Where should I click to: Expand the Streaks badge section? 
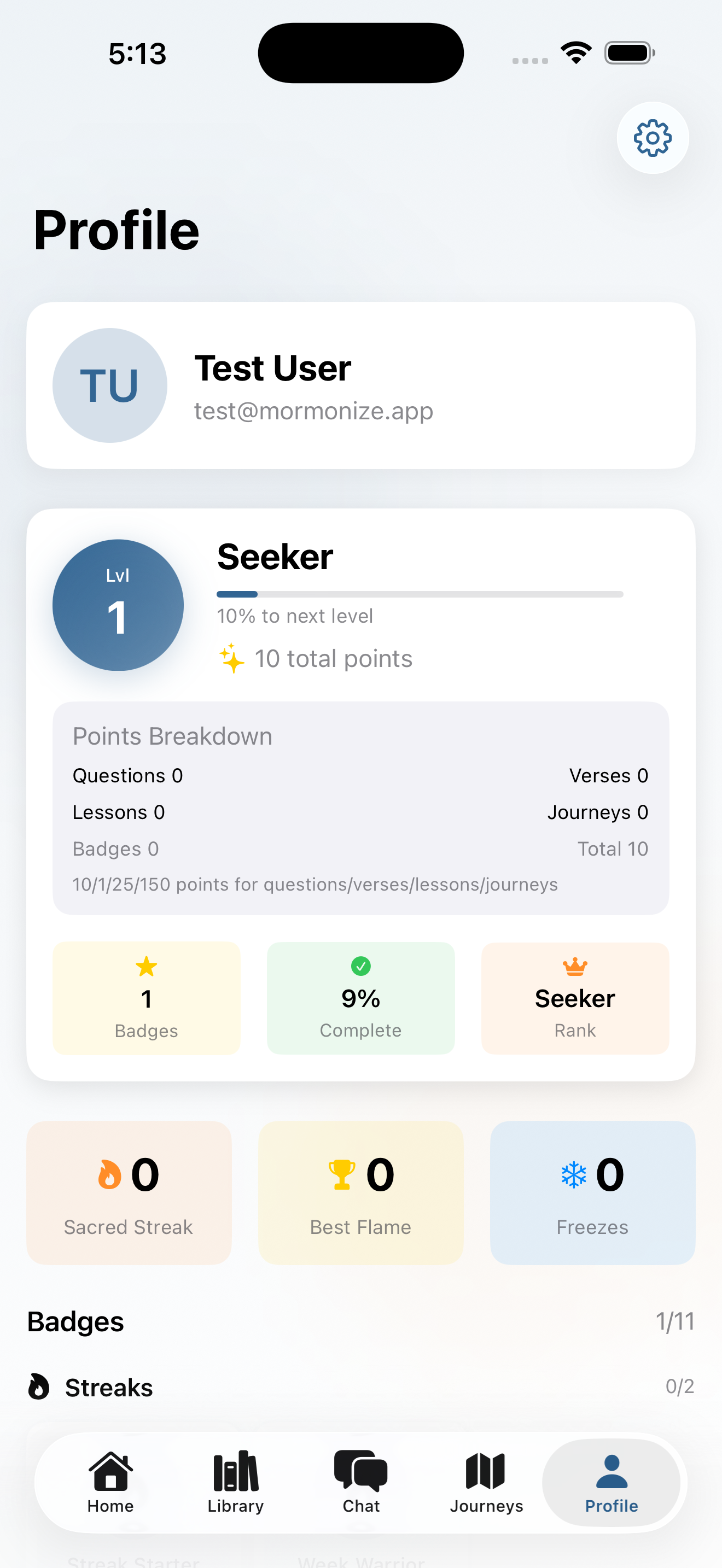click(109, 1388)
